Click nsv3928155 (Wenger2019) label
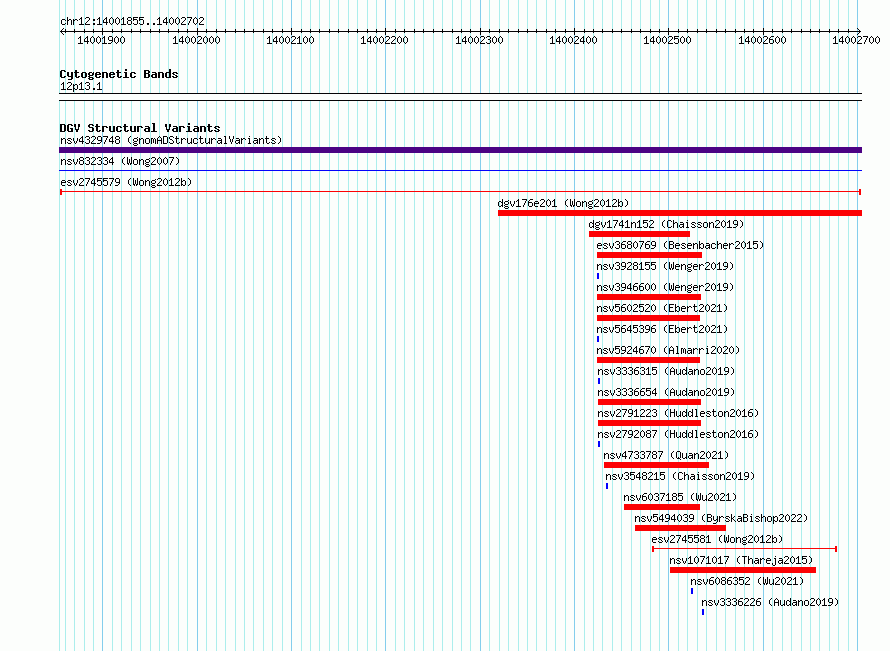Screen dimensions: 890x651 (665, 266)
